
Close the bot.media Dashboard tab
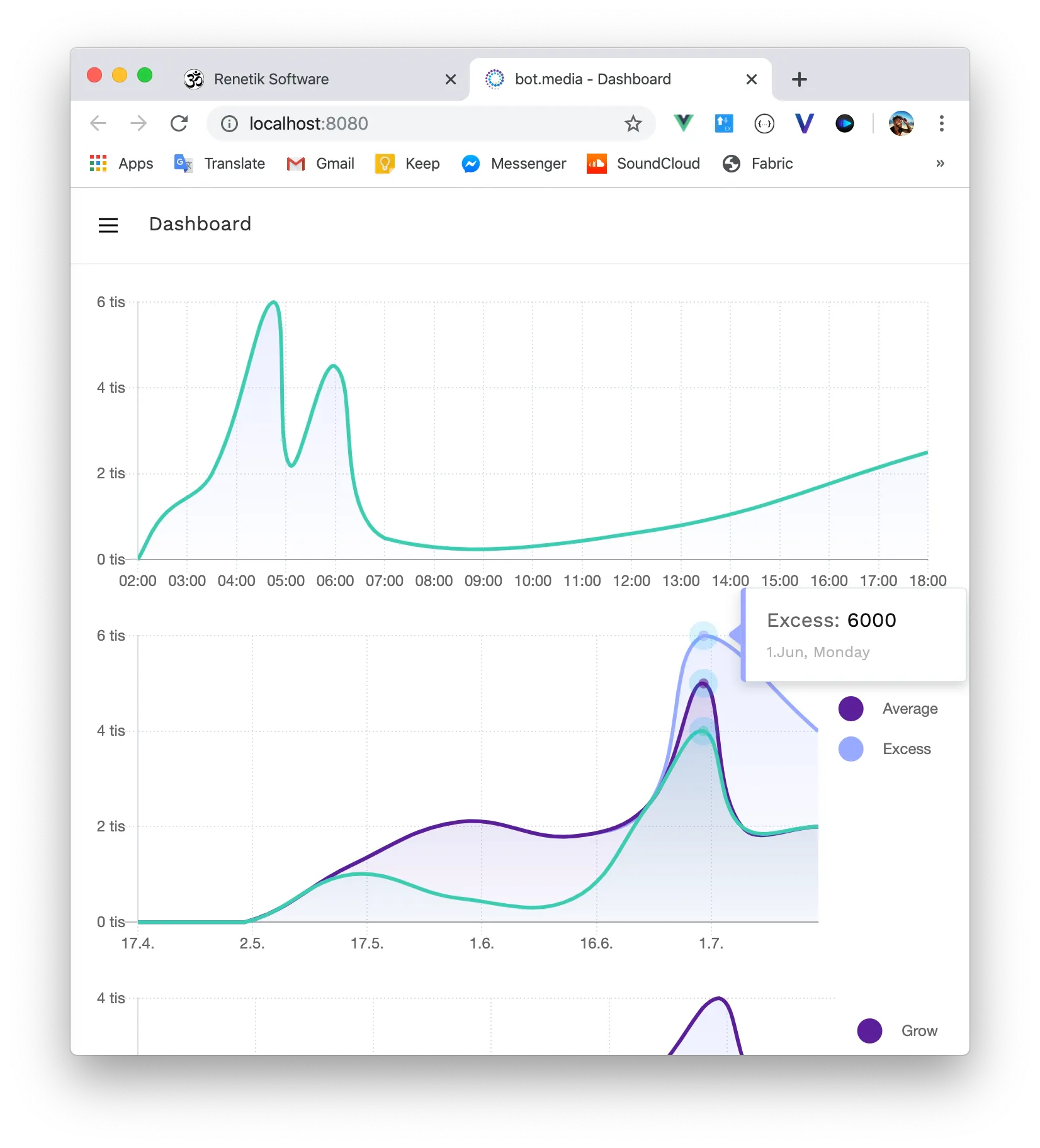(752, 79)
